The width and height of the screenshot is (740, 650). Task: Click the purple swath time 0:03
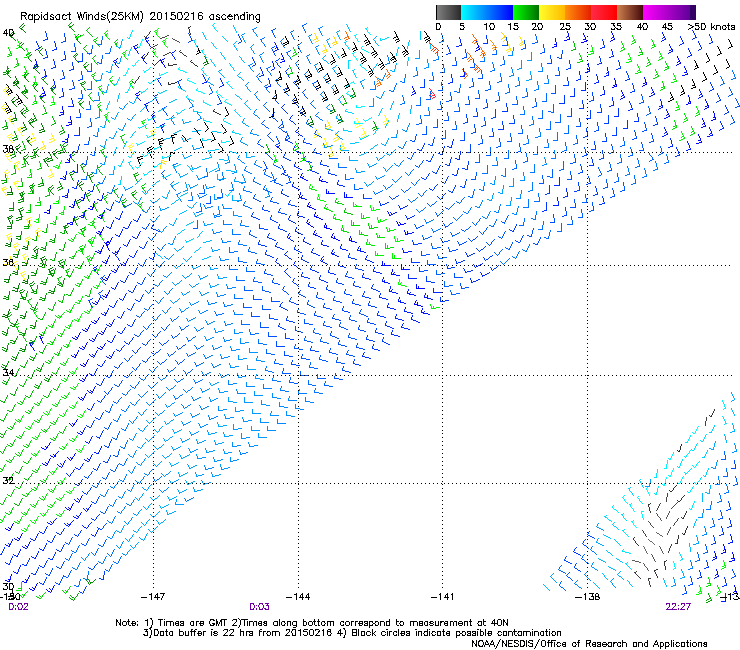click(x=260, y=607)
